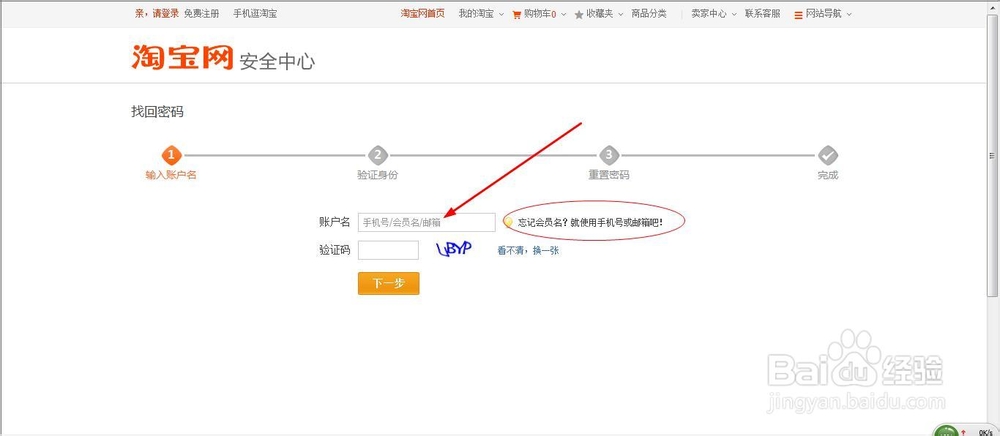Image resolution: width=1000 pixels, height=436 pixels.
Task: Click the orange 下一步 button
Action: [388, 284]
